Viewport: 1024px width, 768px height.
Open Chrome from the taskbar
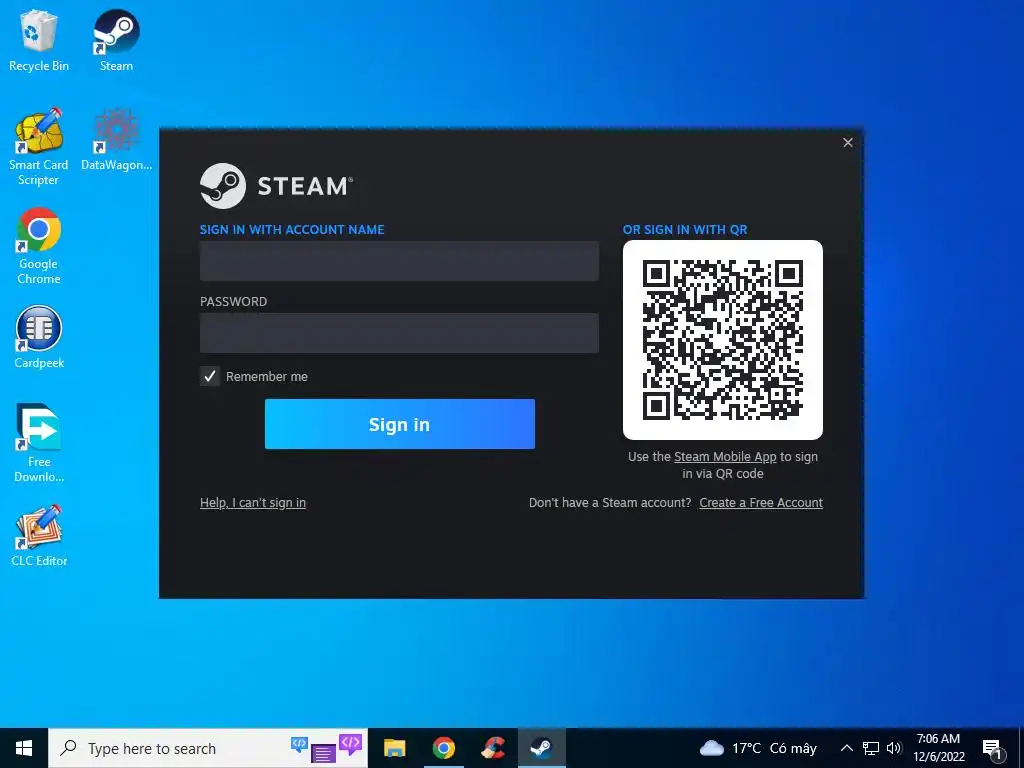point(443,748)
